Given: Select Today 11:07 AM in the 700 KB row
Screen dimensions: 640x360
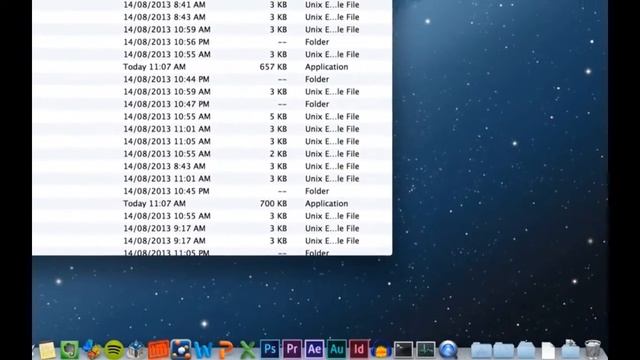Looking at the screenshot, I should 155,204.
